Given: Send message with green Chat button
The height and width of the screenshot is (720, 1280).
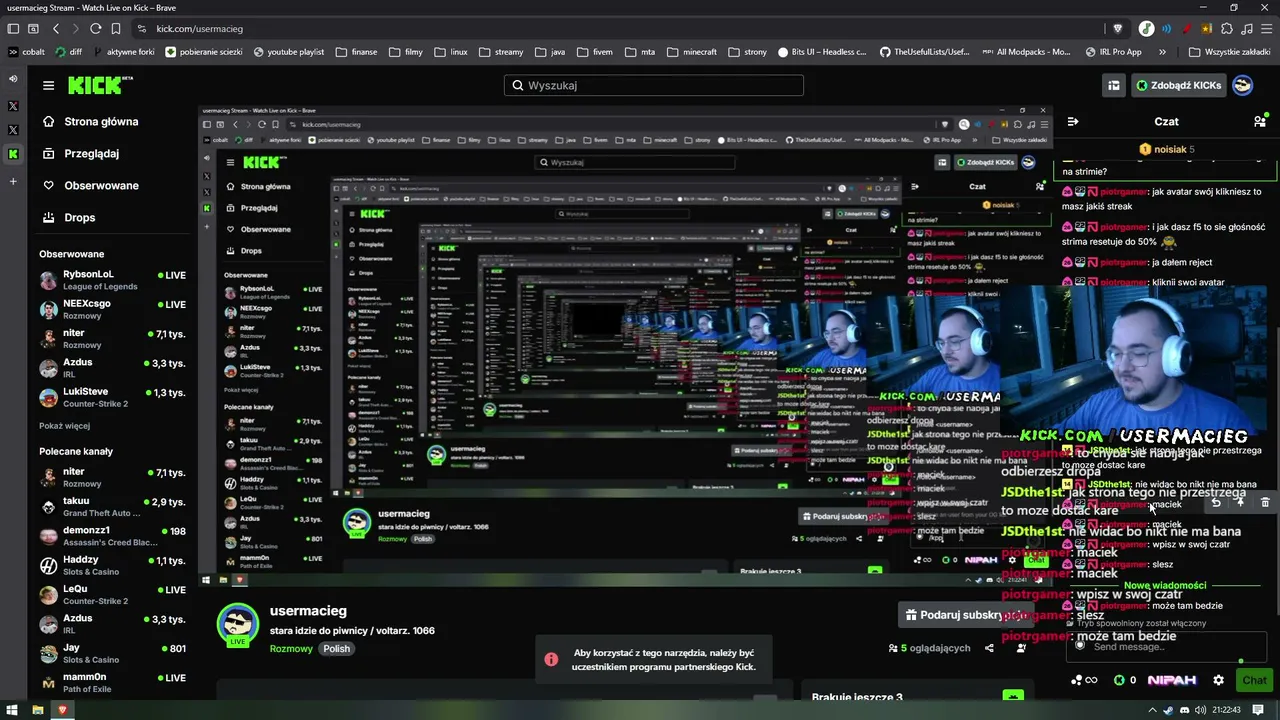Looking at the screenshot, I should (x=1254, y=680).
